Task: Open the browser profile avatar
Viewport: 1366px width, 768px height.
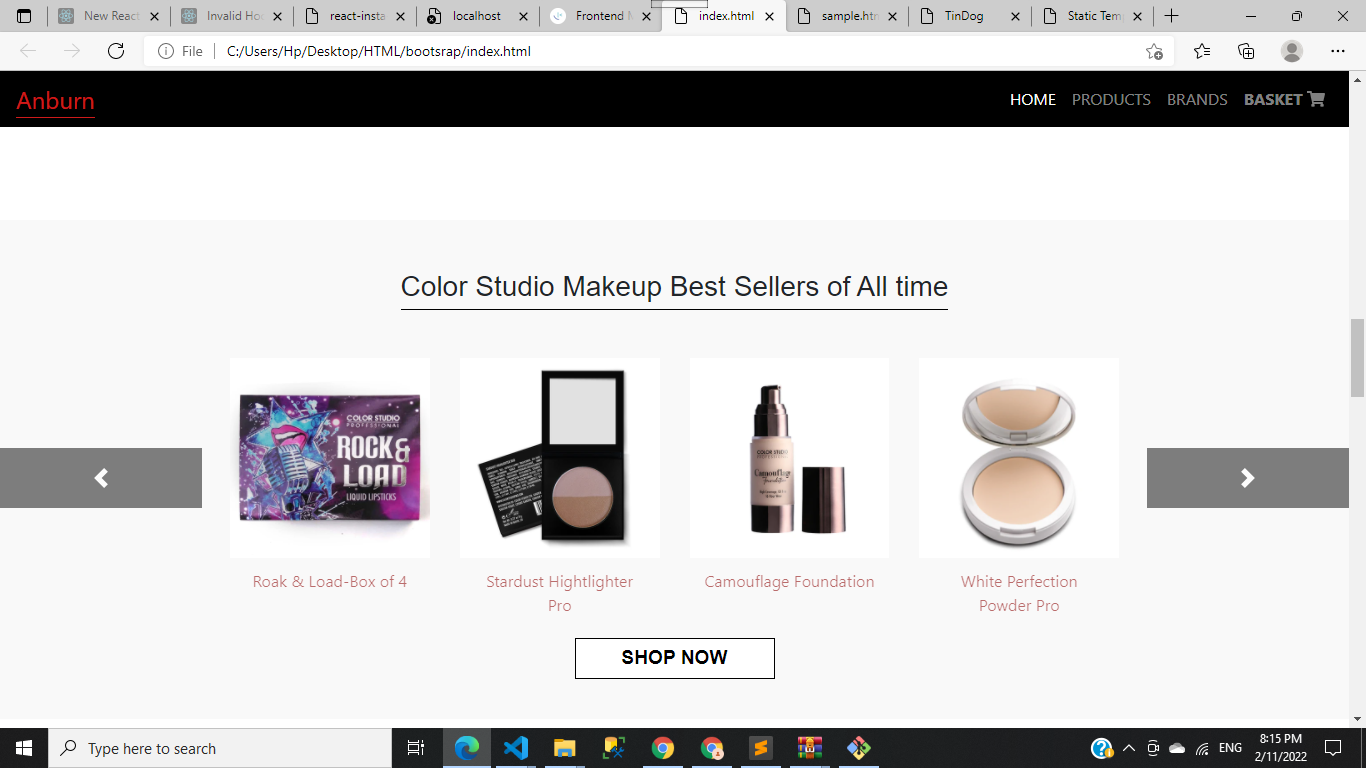Action: tap(1292, 51)
